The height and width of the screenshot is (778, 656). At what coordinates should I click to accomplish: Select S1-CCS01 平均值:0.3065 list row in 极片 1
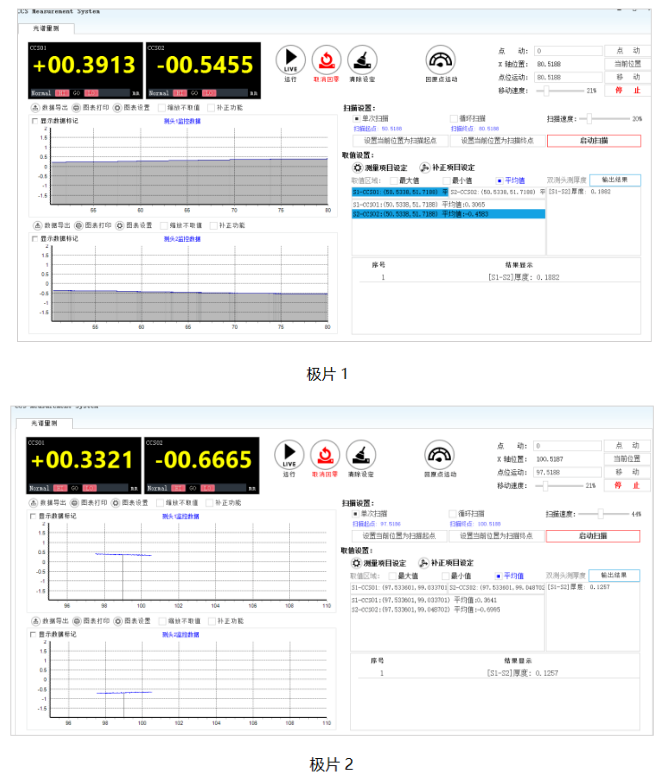click(449, 204)
